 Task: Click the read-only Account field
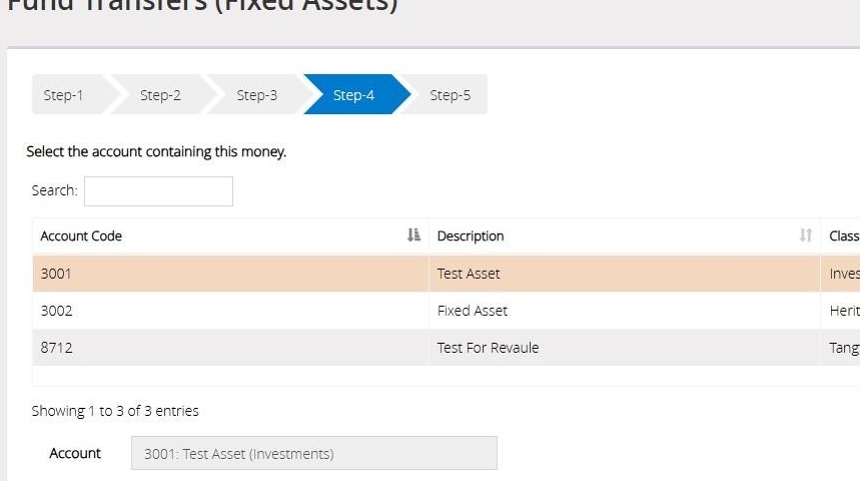[313, 454]
